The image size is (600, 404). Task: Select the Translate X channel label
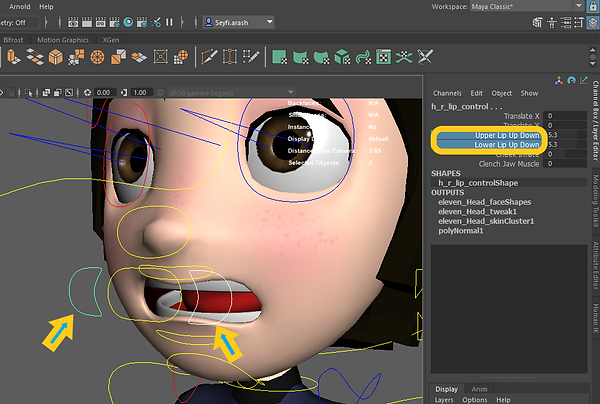[x=522, y=116]
